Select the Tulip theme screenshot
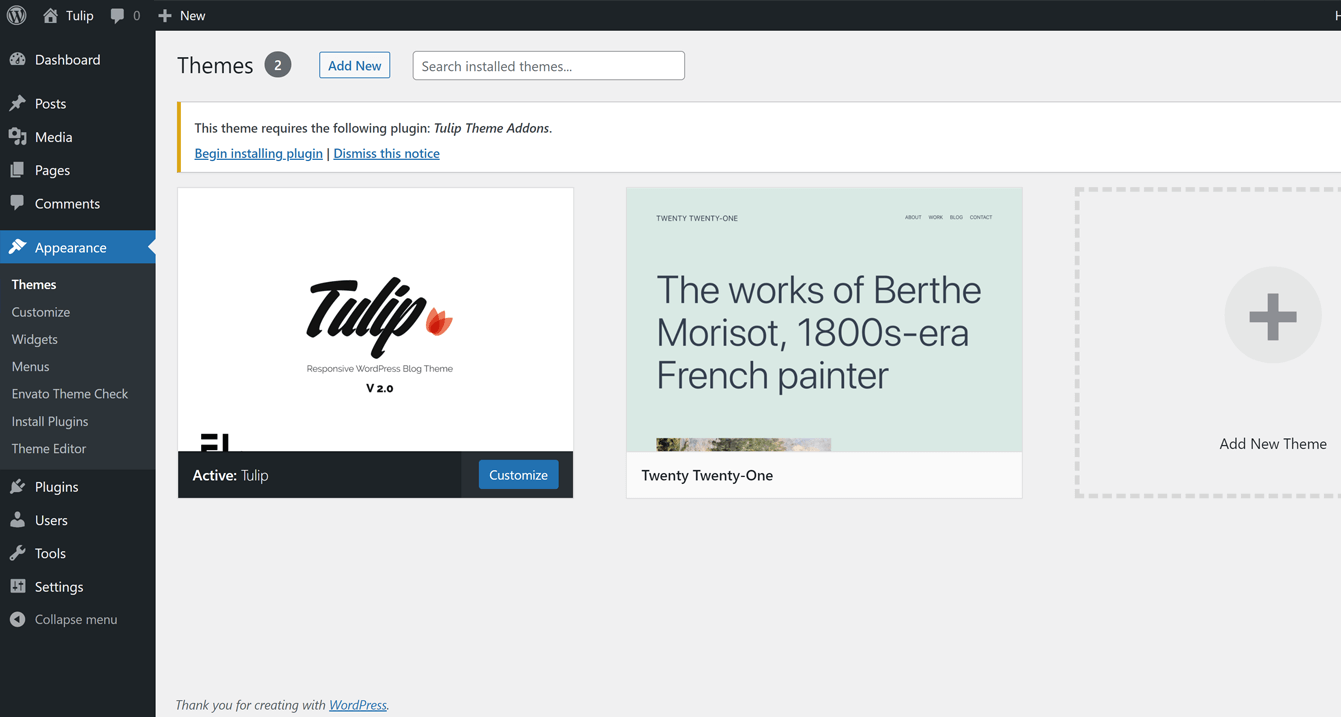Viewport: 1341px width, 717px height. [375, 320]
